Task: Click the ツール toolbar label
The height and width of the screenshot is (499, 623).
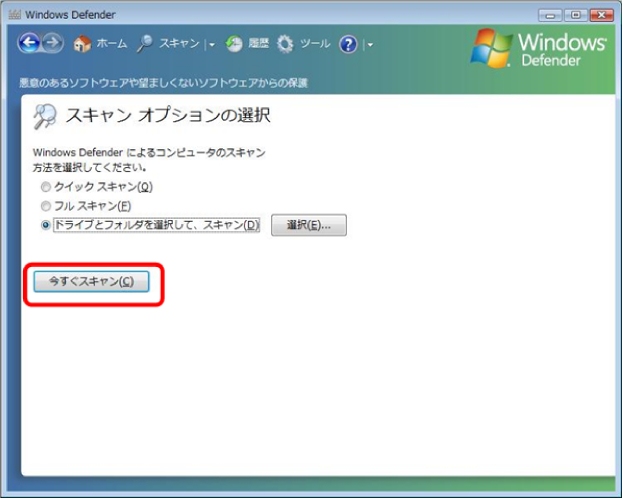Action: (315, 44)
